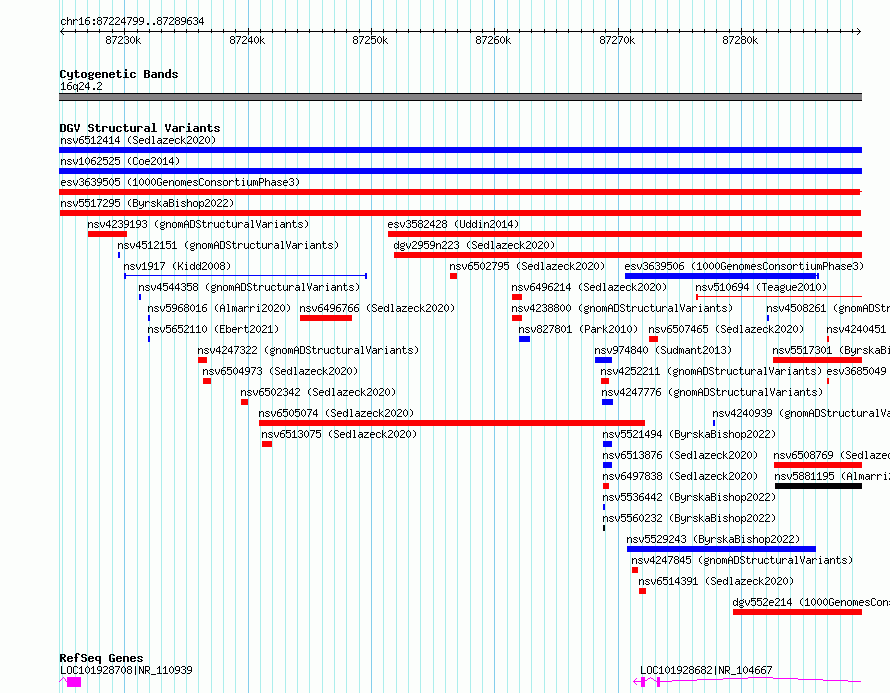The image size is (890, 693).
Task: Click the nsv1917 (Kidd2008) label
Action: [x=177, y=266]
